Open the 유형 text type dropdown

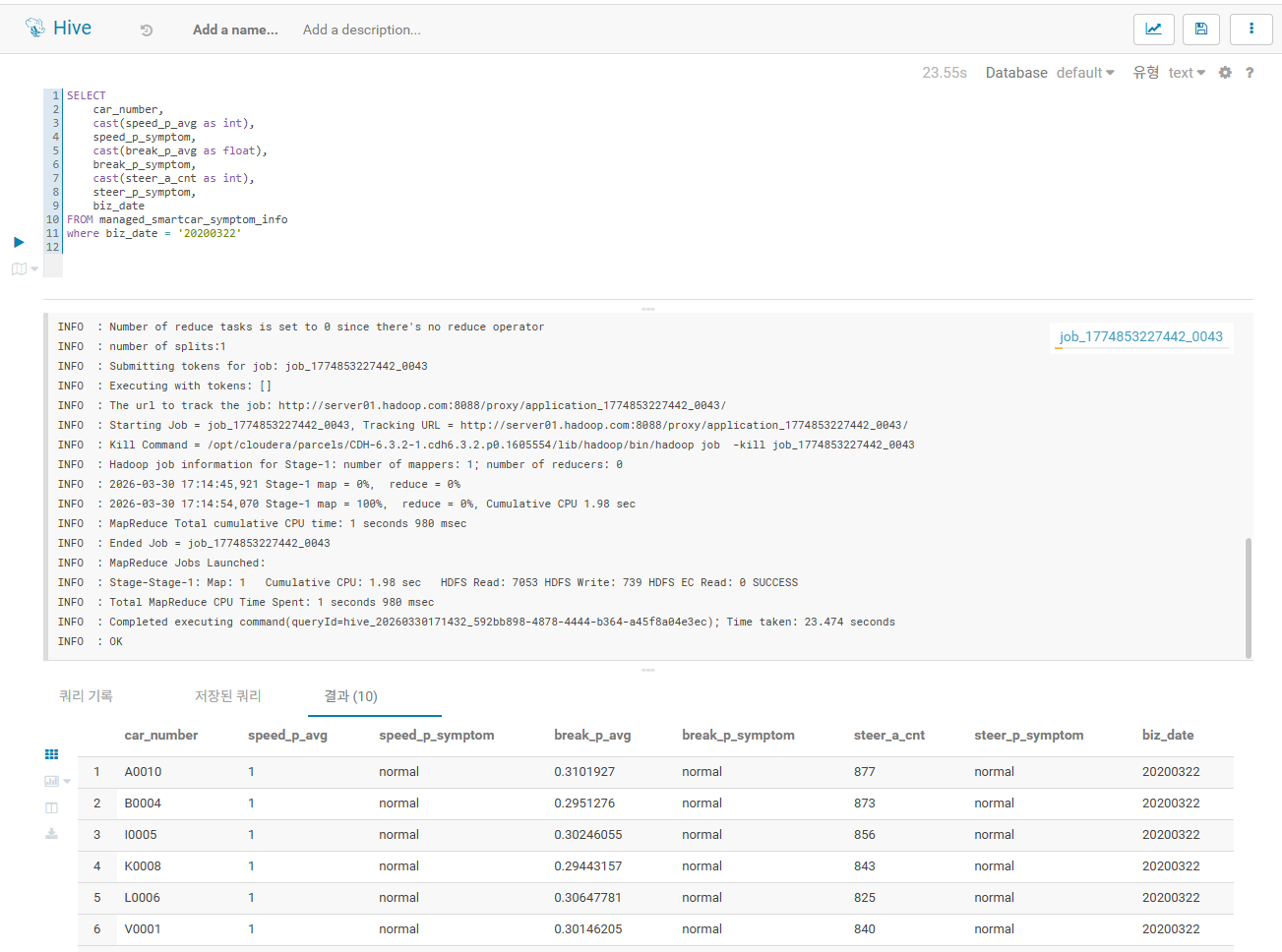1186,73
